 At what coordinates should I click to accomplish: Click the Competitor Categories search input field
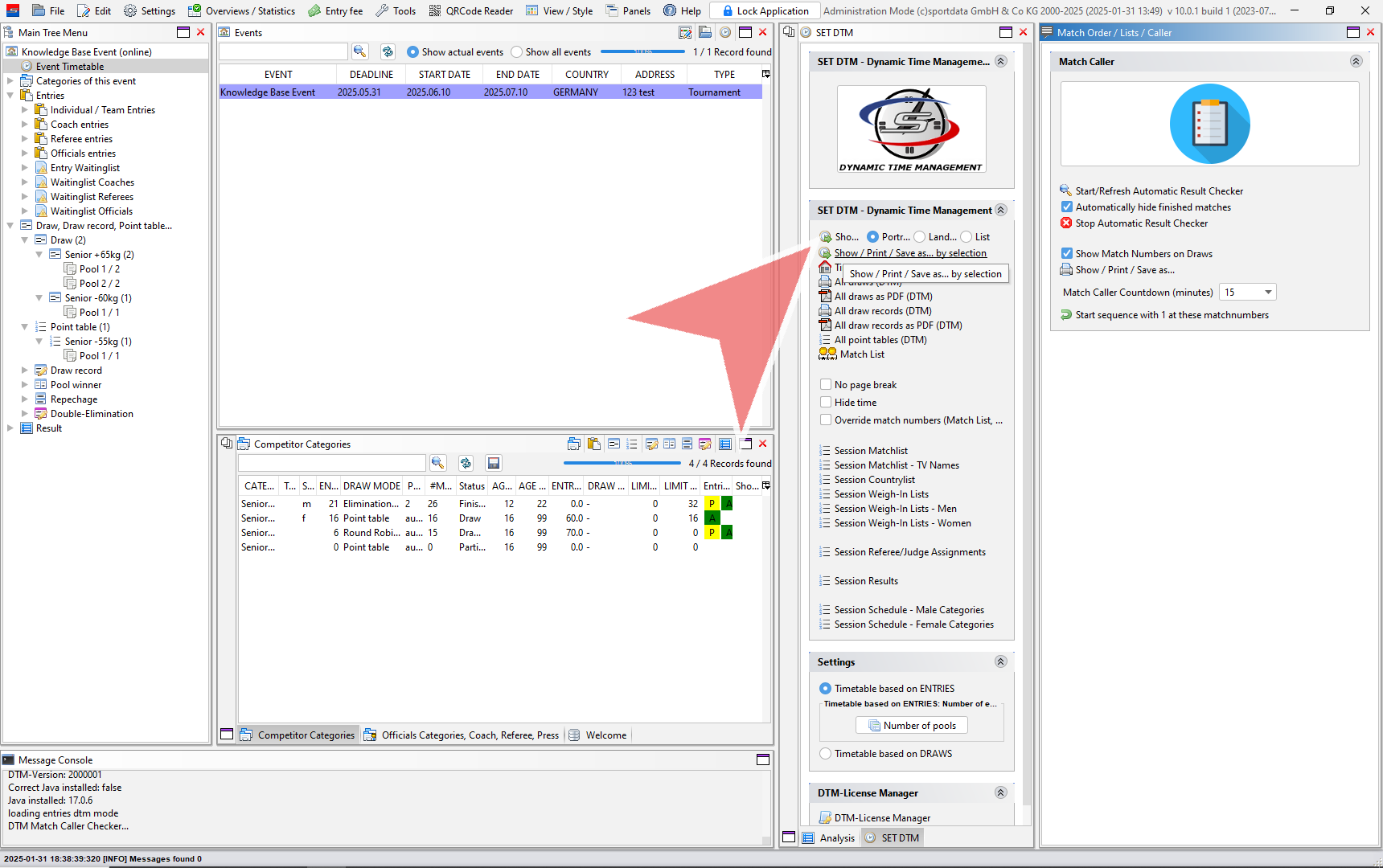(x=331, y=463)
